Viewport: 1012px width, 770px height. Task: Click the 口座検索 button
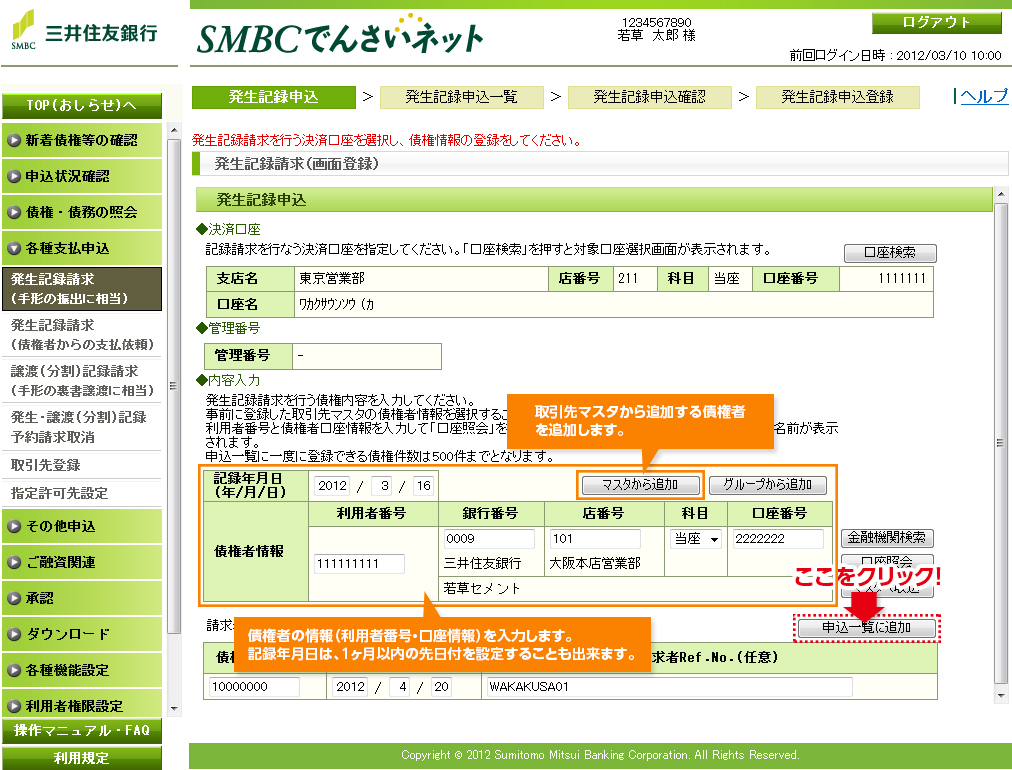(x=890, y=252)
